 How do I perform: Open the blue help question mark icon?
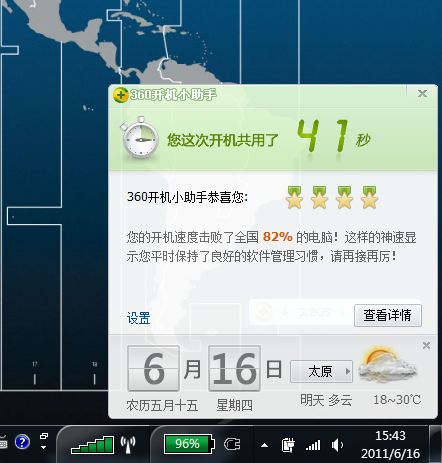(22, 442)
